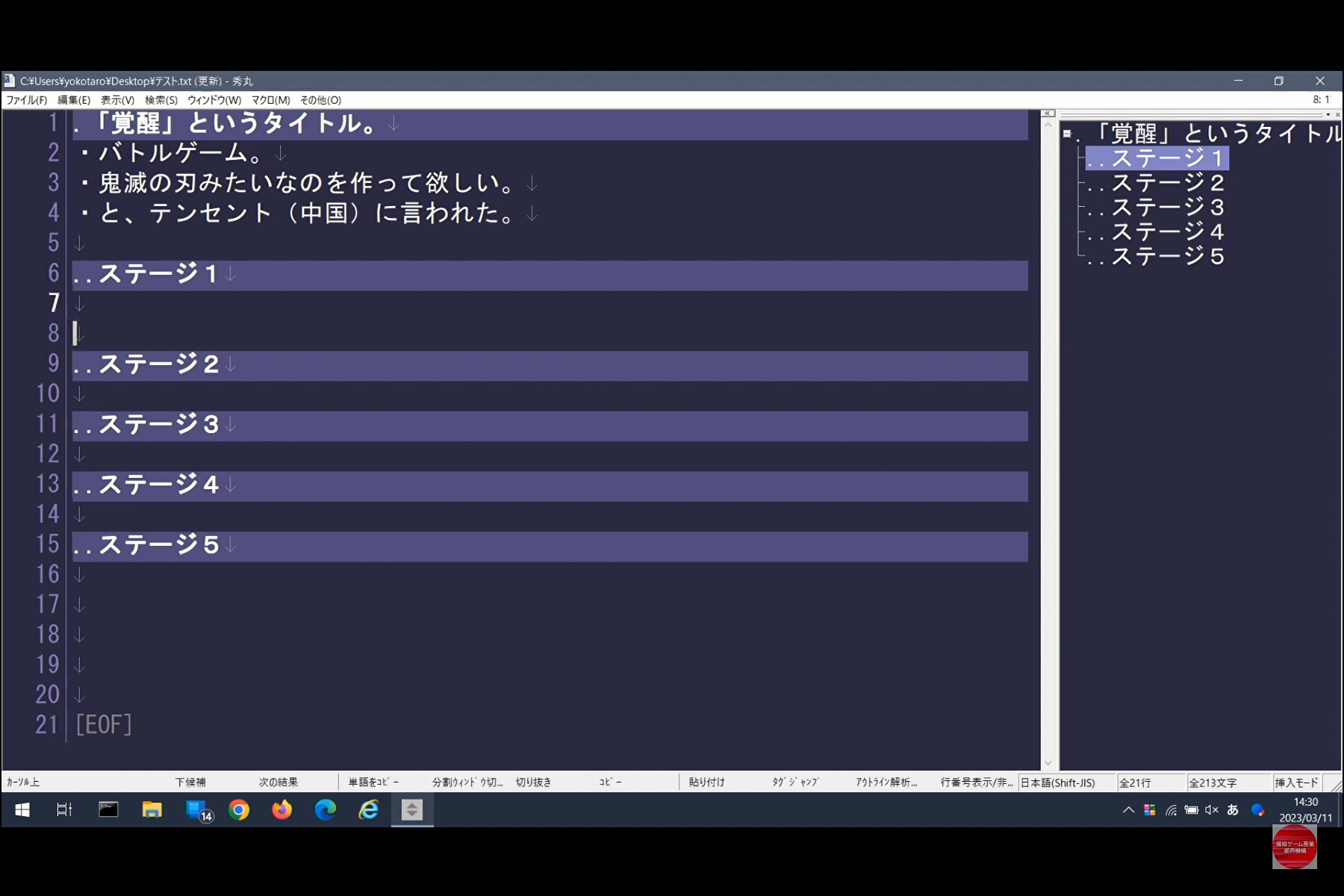Click the 全213文字 character count status
Image resolution: width=1344 pixels, height=896 pixels.
click(1229, 783)
